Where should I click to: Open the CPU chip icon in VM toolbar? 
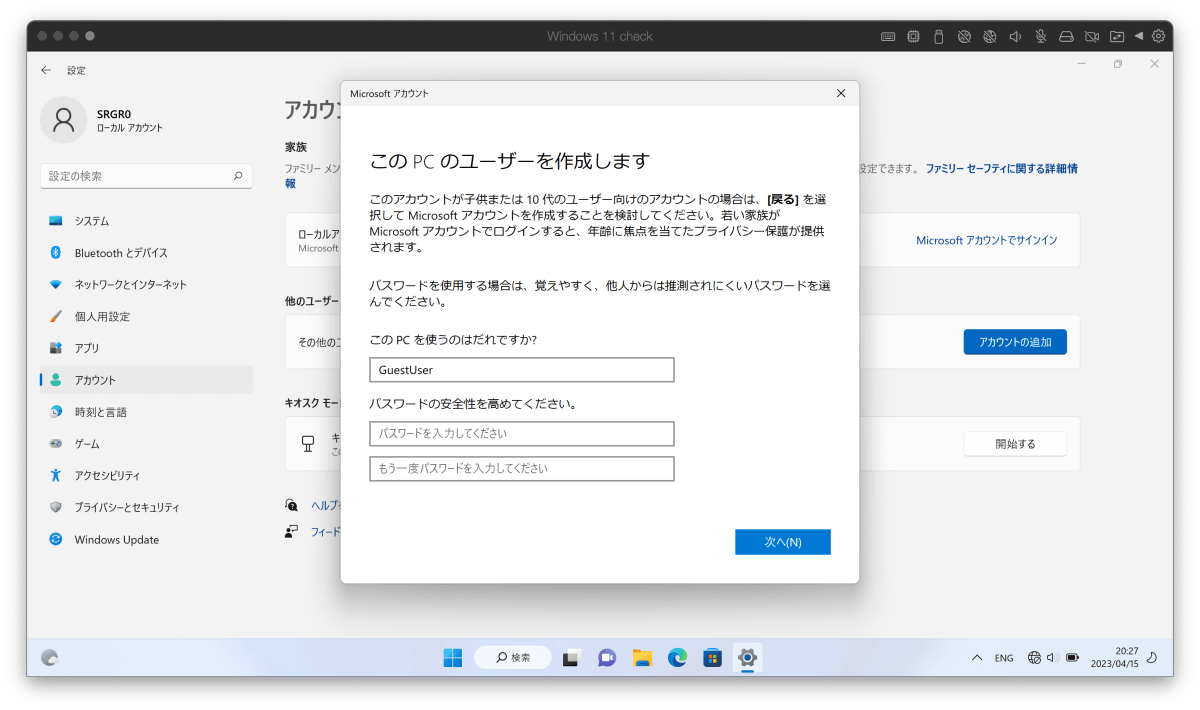point(913,36)
